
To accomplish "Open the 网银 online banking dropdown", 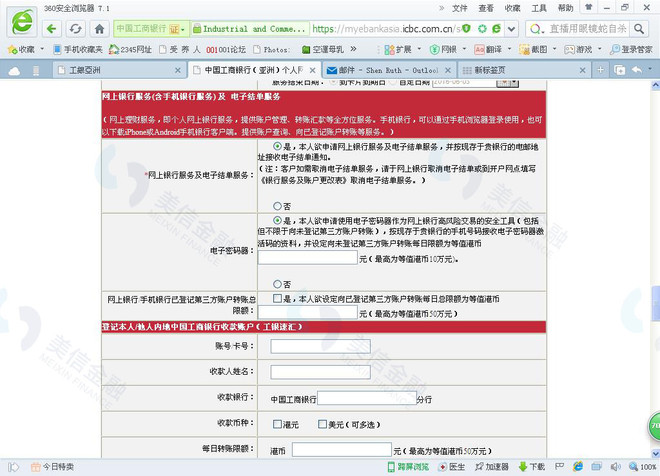I will [449, 49].
